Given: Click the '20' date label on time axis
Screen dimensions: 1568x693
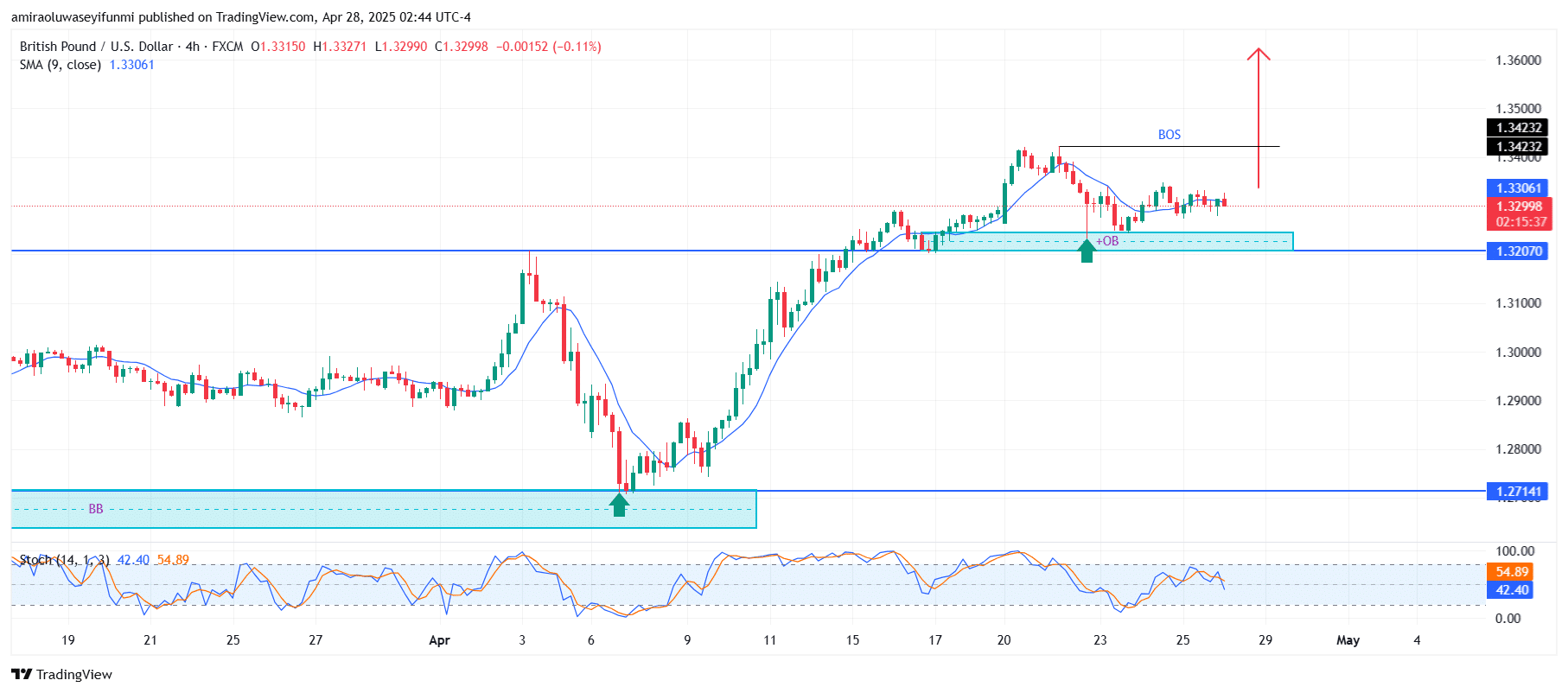Looking at the screenshot, I should click(1004, 640).
